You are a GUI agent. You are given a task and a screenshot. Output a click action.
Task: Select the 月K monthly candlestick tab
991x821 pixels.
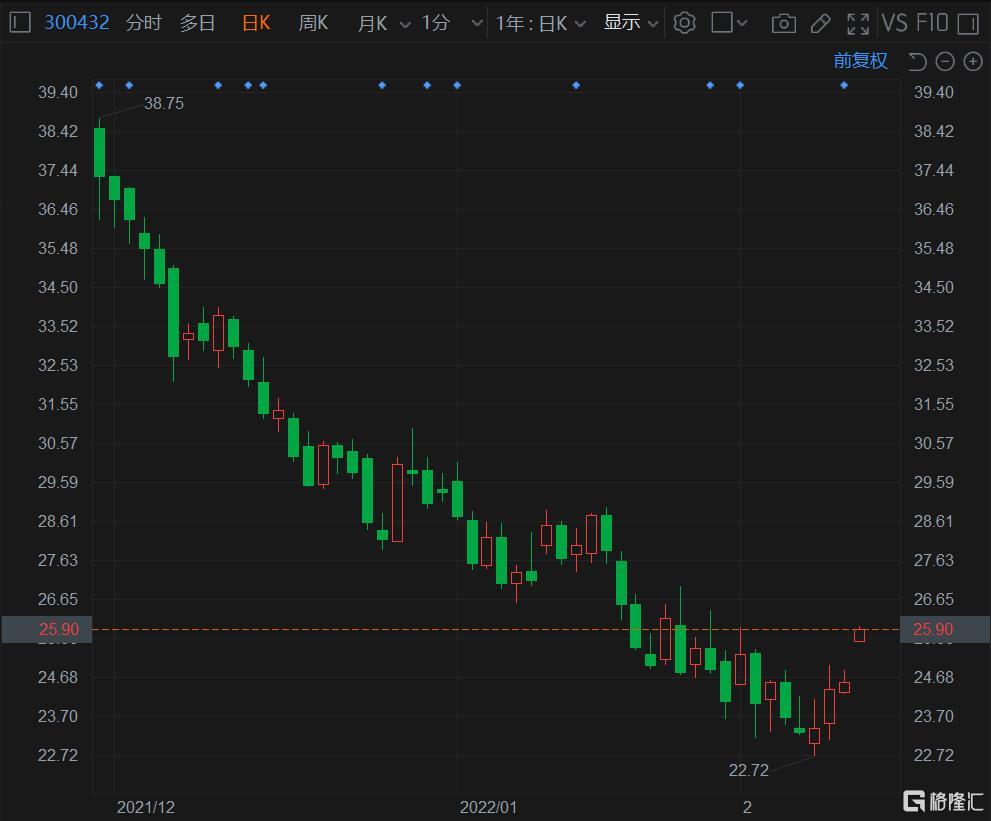(372, 23)
